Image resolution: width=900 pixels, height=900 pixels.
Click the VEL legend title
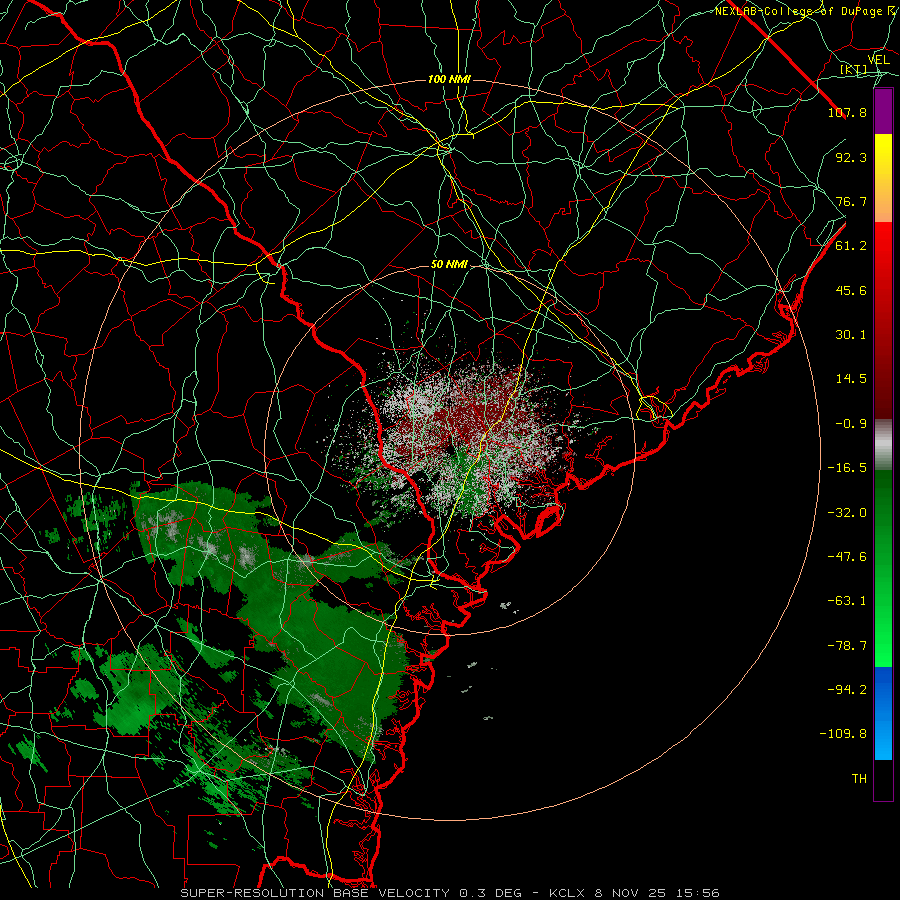878,60
